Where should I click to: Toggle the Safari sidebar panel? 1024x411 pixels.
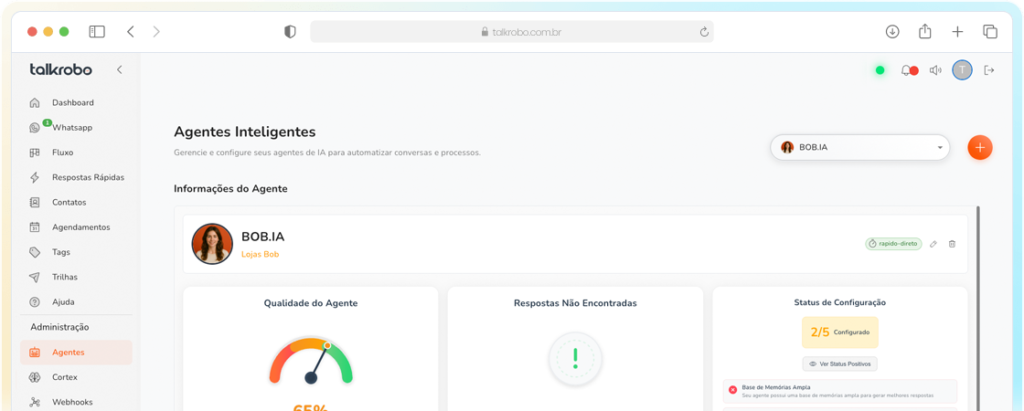pyautogui.click(x=97, y=31)
